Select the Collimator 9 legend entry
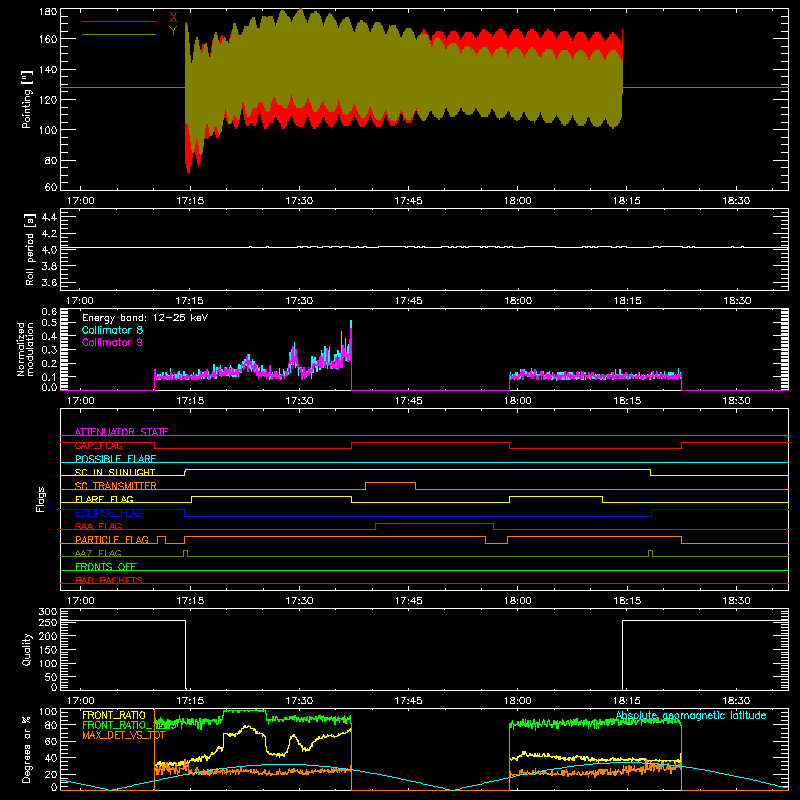800x800 pixels. 112,342
